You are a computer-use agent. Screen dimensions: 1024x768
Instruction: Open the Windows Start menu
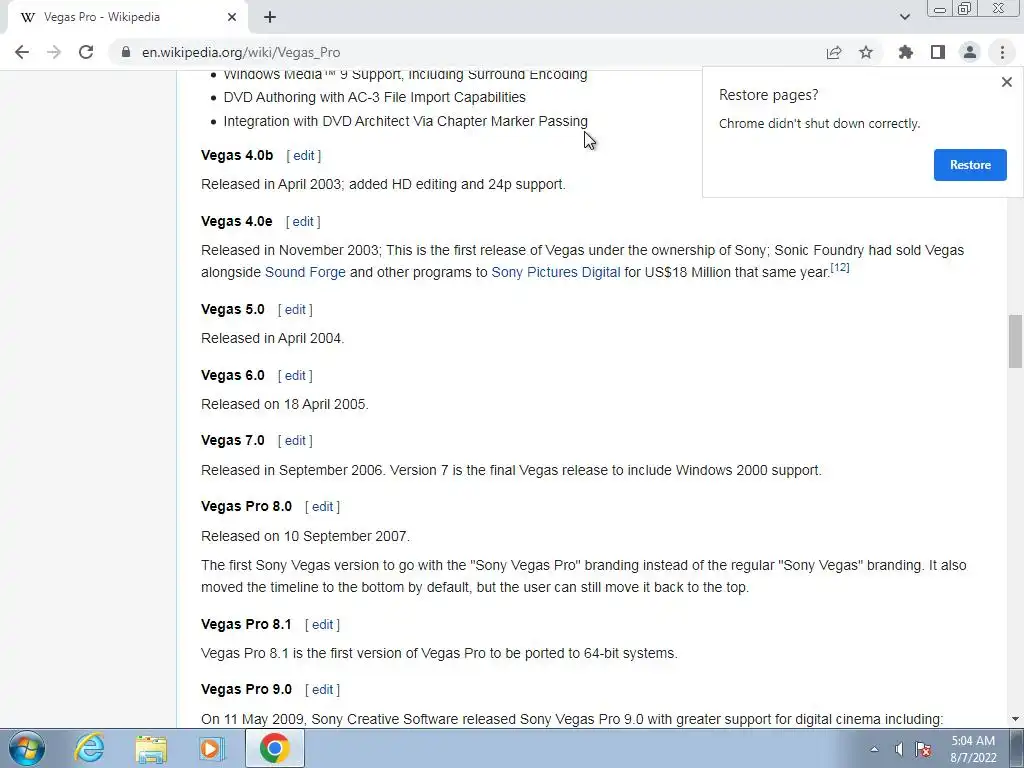pyautogui.click(x=26, y=748)
